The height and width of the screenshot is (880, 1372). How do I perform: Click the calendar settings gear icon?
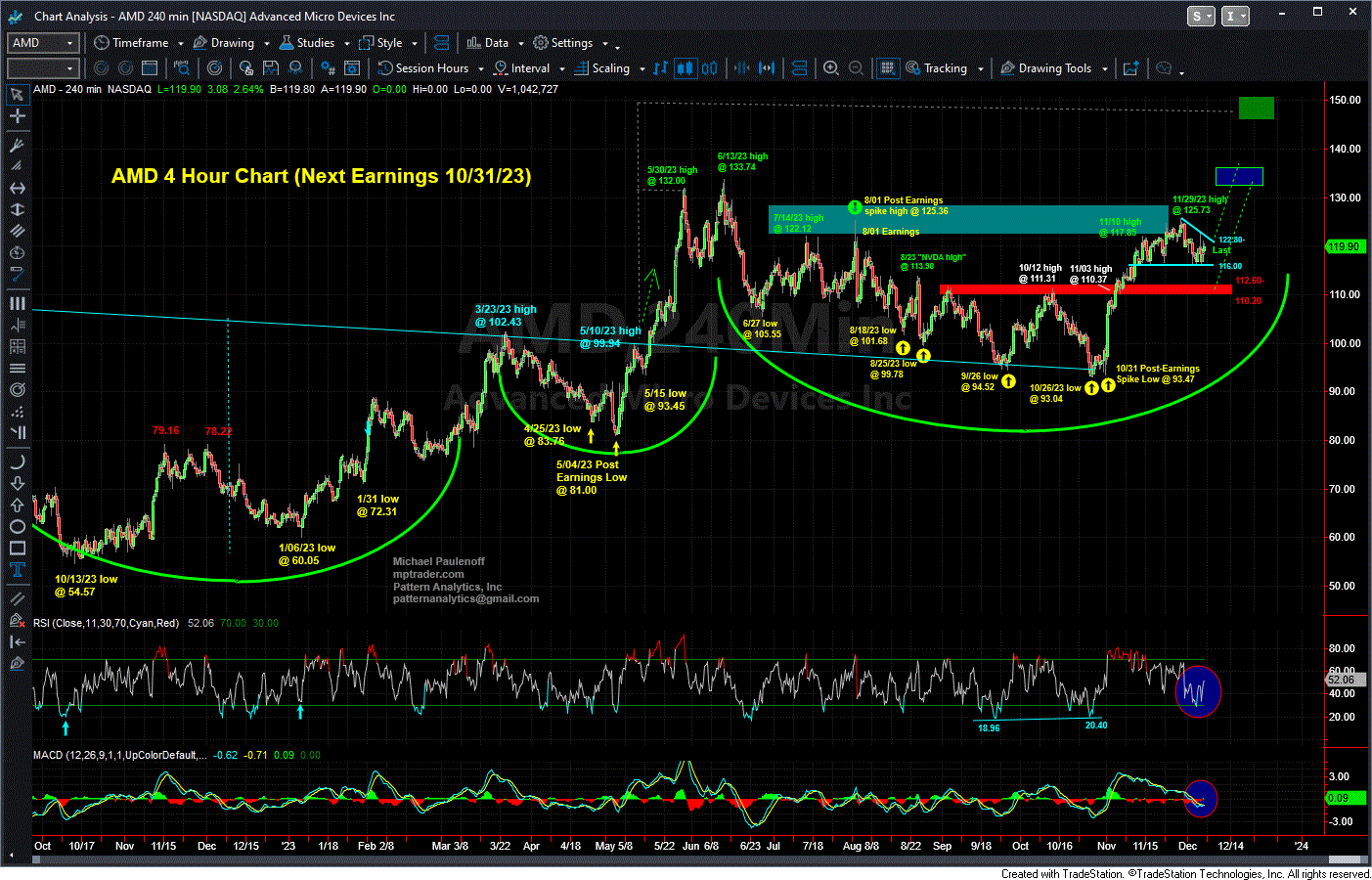[353, 68]
